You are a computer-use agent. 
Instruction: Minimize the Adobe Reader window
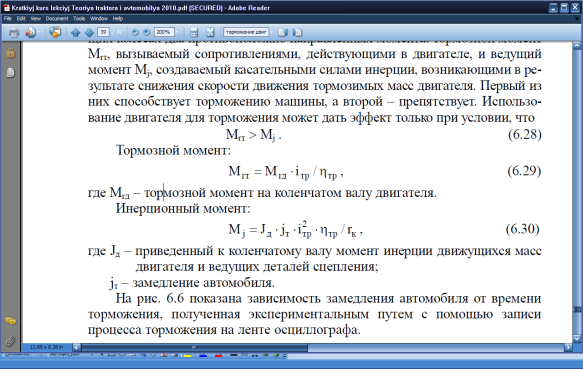(x=553, y=8)
